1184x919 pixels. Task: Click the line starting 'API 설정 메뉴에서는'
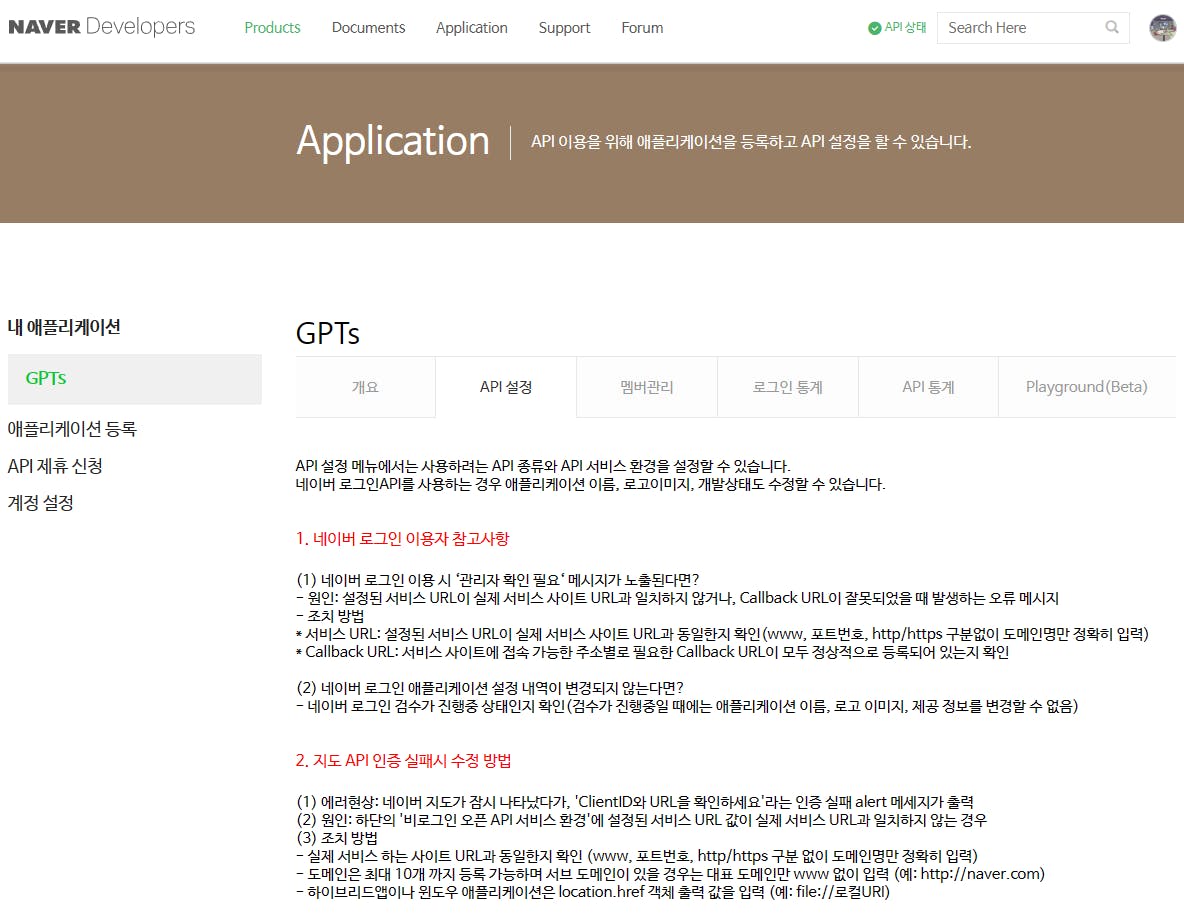(x=543, y=466)
